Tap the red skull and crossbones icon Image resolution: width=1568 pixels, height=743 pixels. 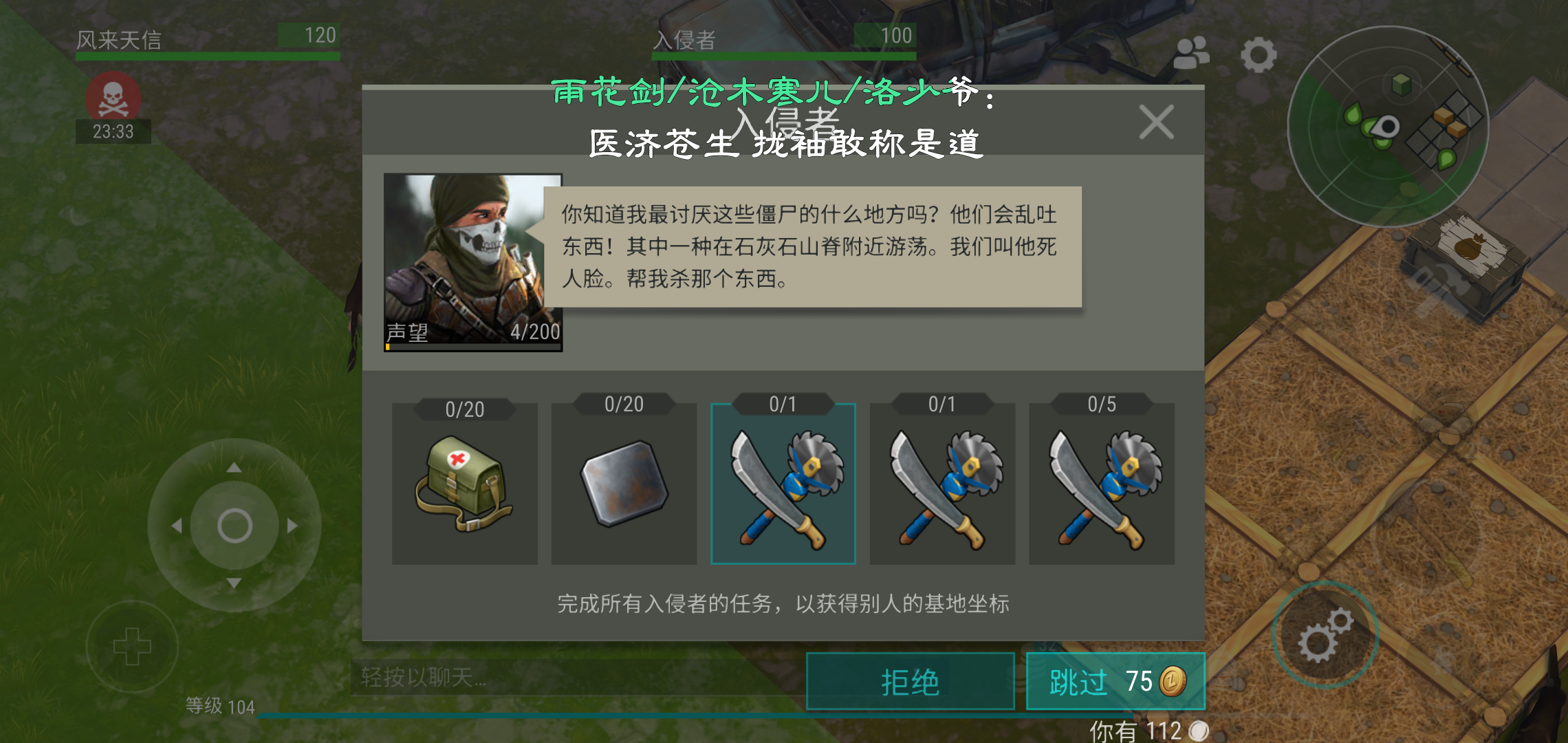pos(113,97)
